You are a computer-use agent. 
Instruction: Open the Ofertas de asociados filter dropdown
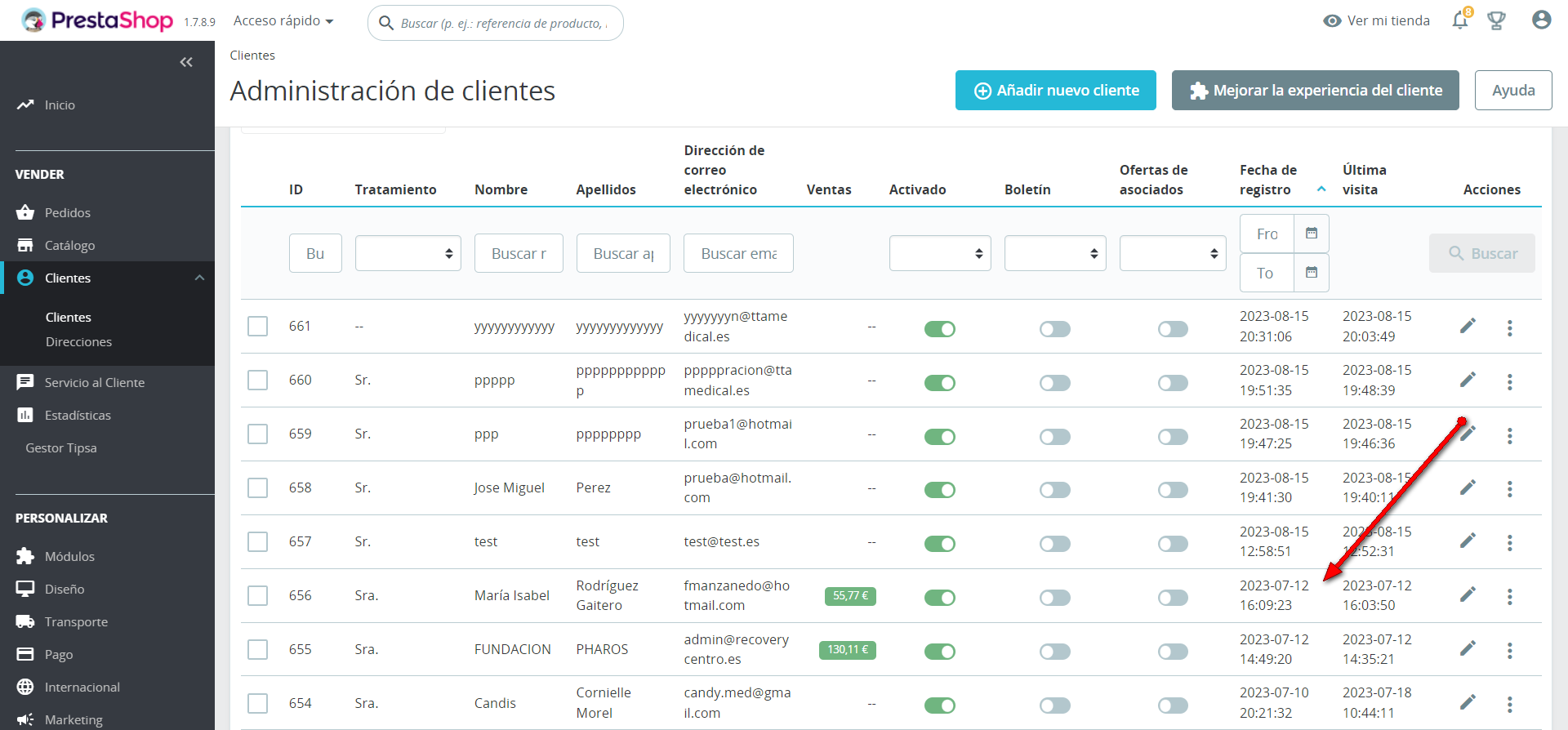pos(1173,253)
